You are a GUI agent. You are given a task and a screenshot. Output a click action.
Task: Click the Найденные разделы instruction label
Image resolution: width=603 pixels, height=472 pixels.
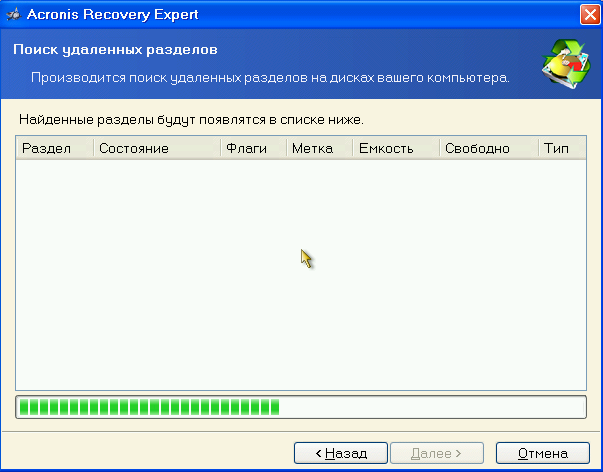191,120
